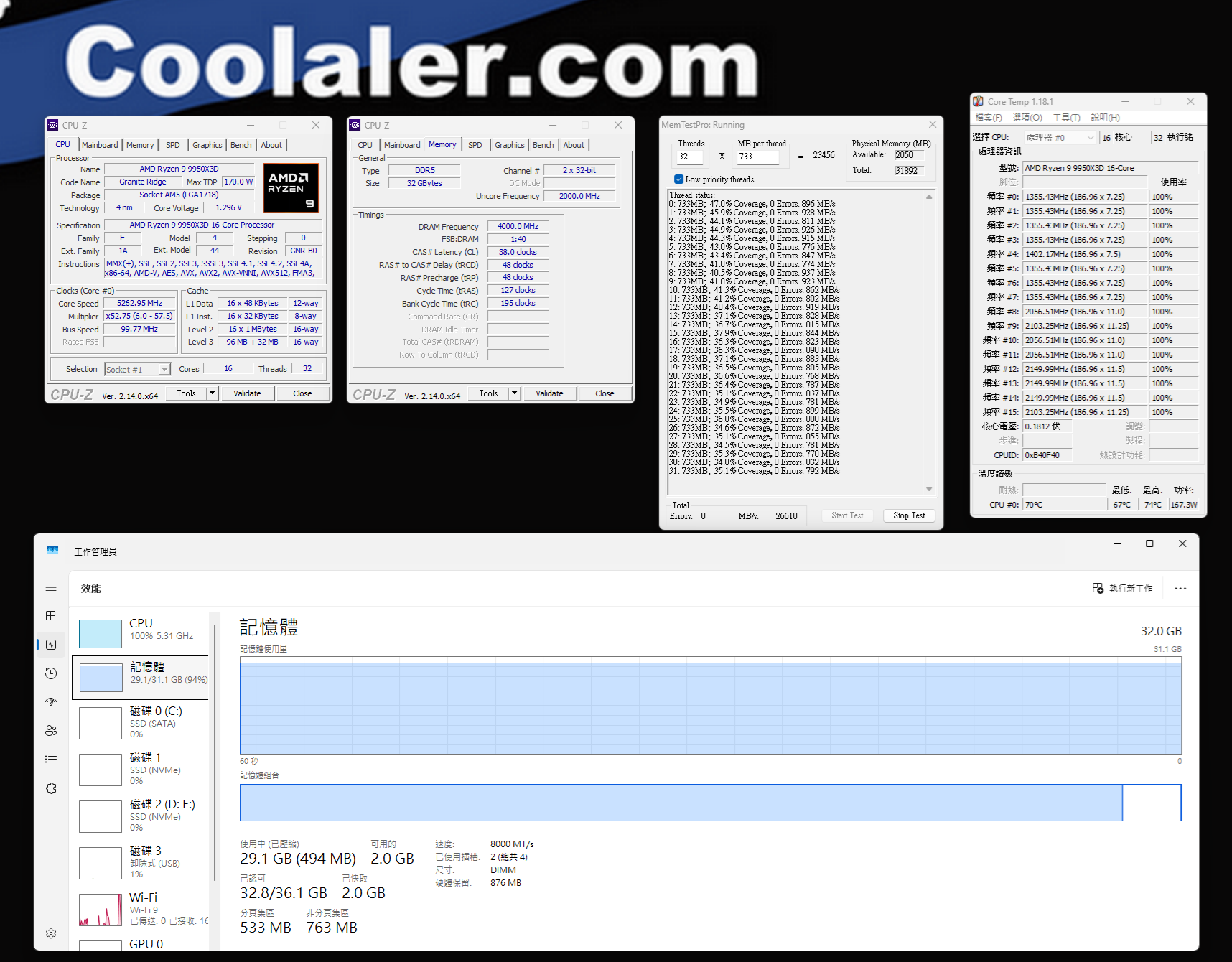Image resolution: width=1232 pixels, height=962 pixels.
Task: Switch to Graphics tab in left CPU-Z window
Action: 207,145
